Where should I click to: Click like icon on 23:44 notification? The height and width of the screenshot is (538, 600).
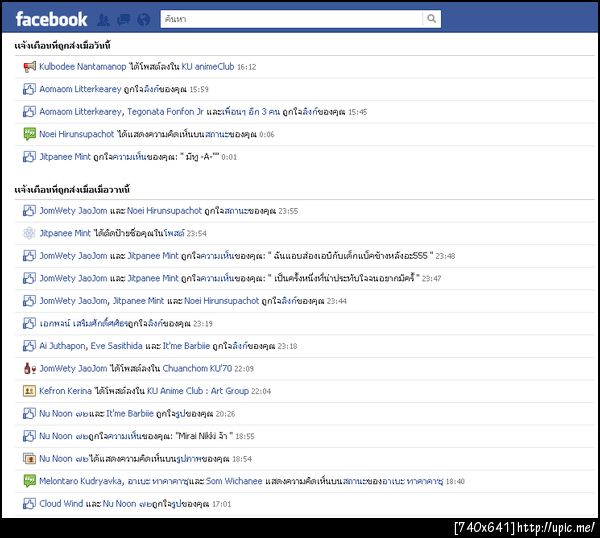click(29, 301)
